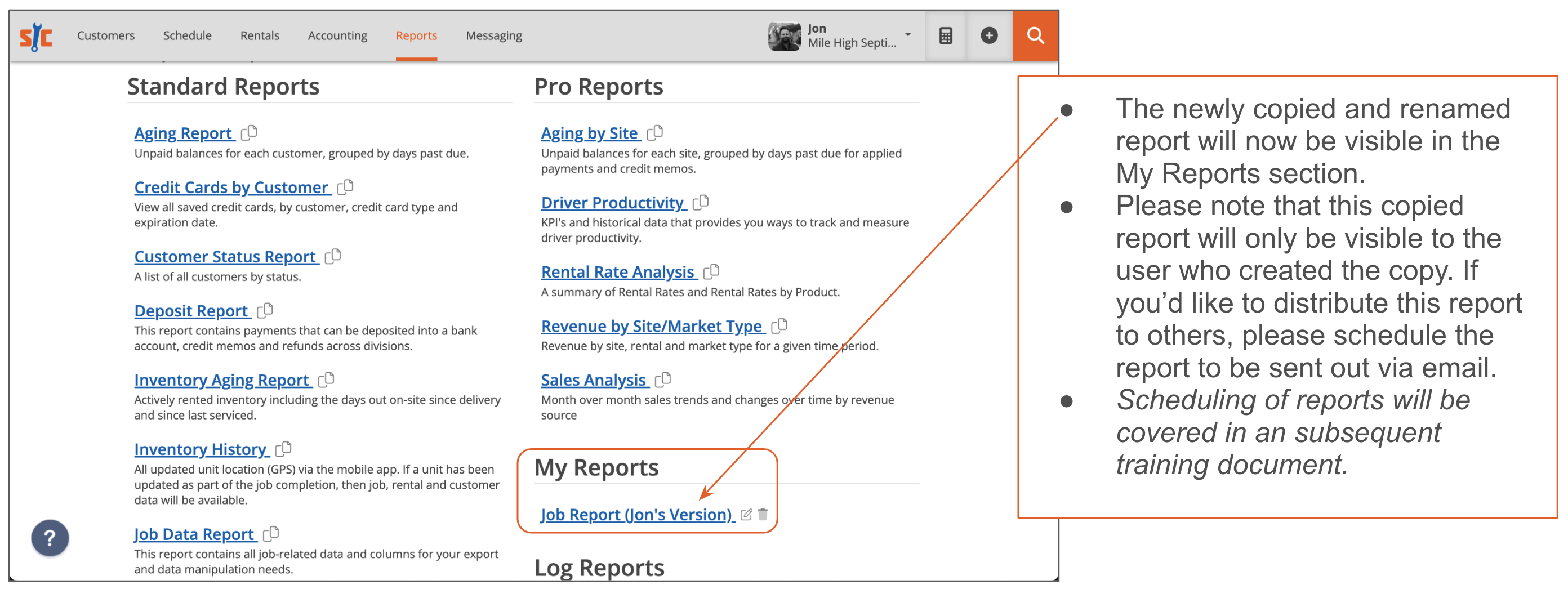Open the Aging by Site report
Screen dimensions: 1568x598
(589, 133)
